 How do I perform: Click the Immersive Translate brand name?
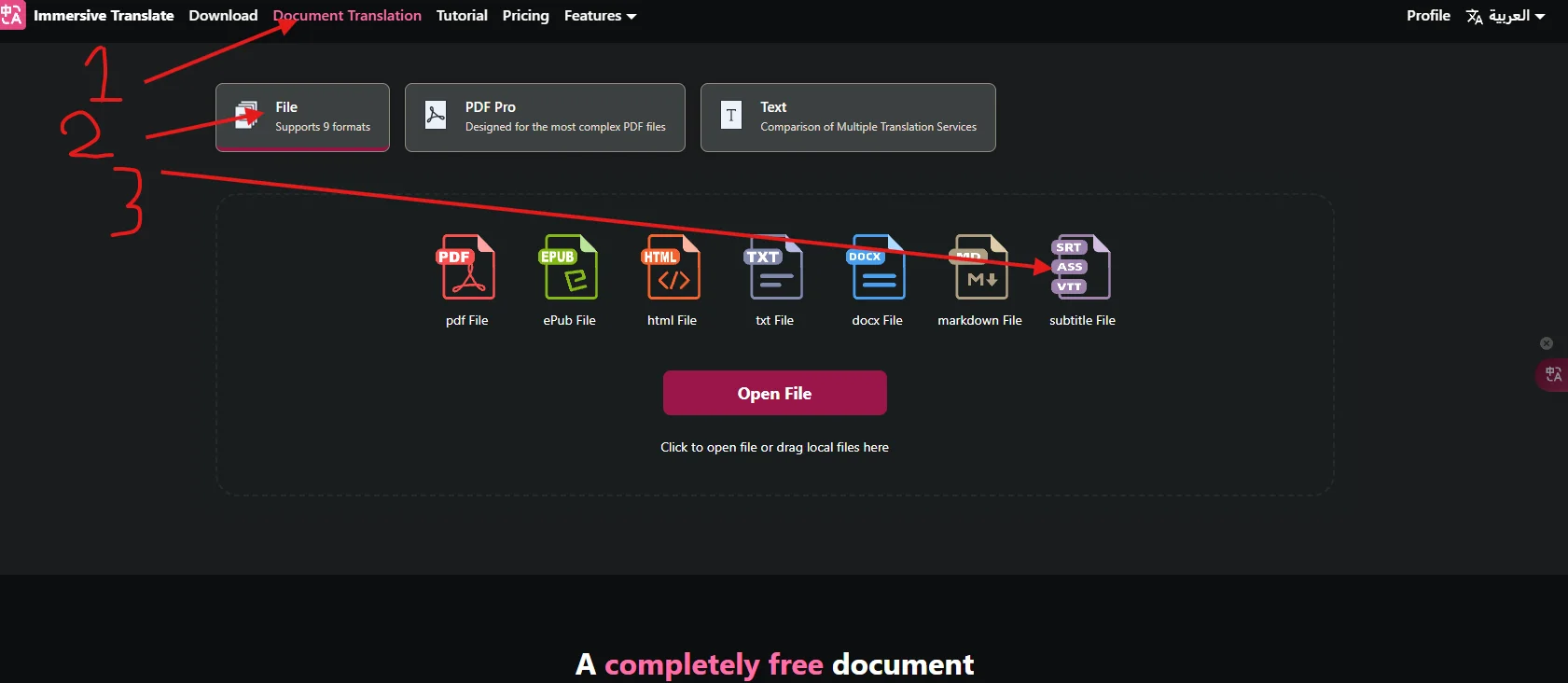click(104, 16)
